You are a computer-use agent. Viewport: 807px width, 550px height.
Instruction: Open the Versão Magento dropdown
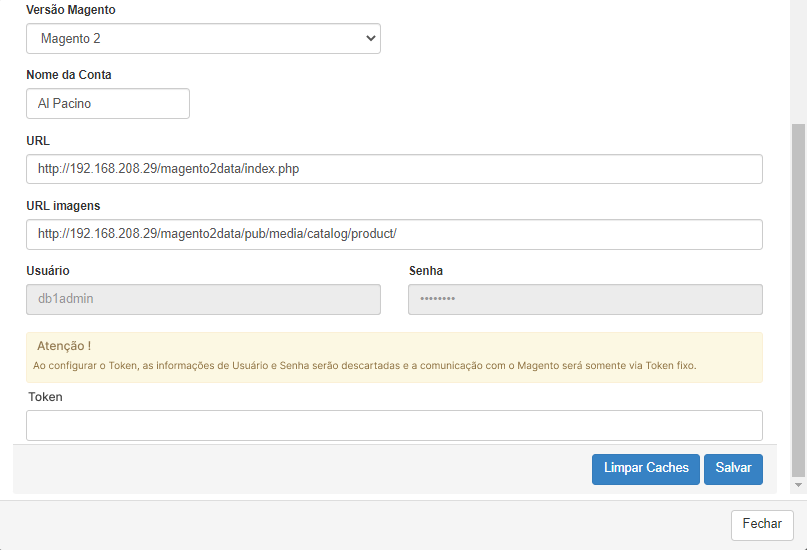(x=203, y=39)
